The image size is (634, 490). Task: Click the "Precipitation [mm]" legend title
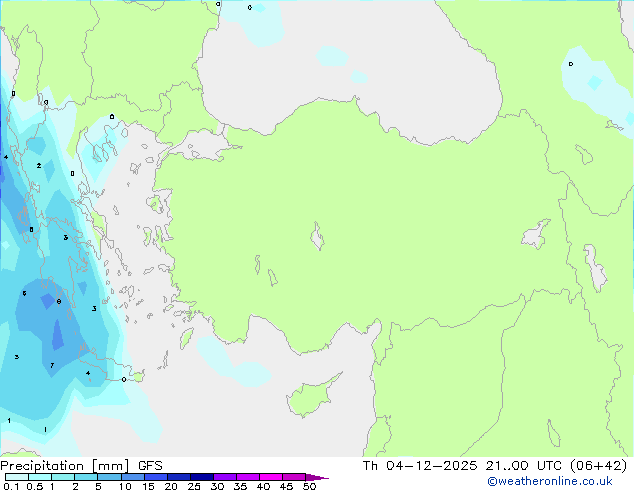click(65, 466)
